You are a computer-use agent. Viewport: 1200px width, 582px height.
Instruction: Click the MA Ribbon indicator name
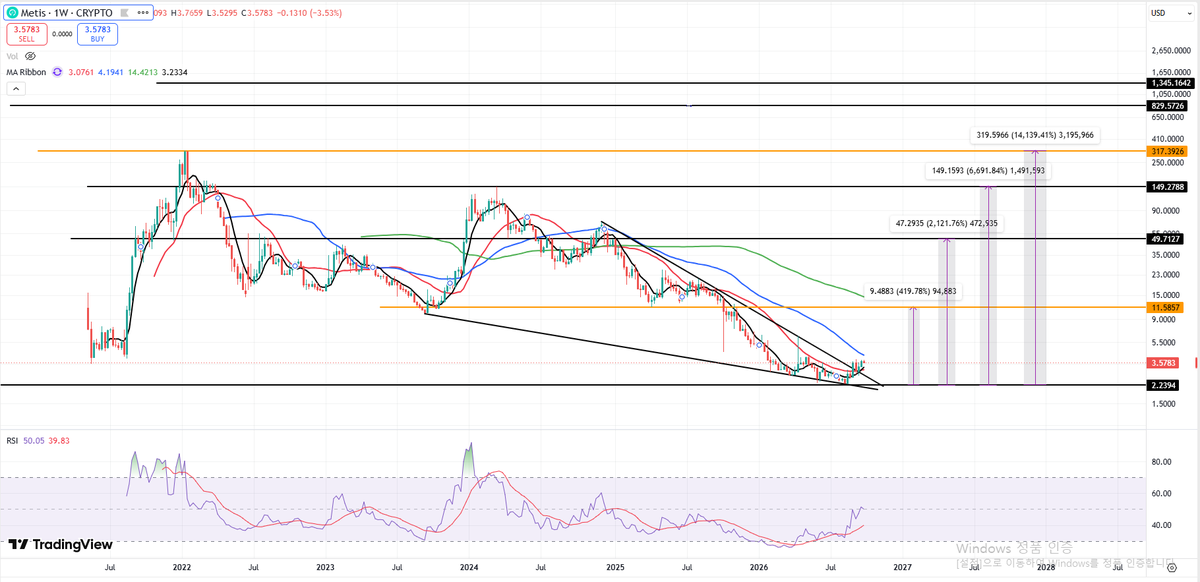click(x=27, y=72)
